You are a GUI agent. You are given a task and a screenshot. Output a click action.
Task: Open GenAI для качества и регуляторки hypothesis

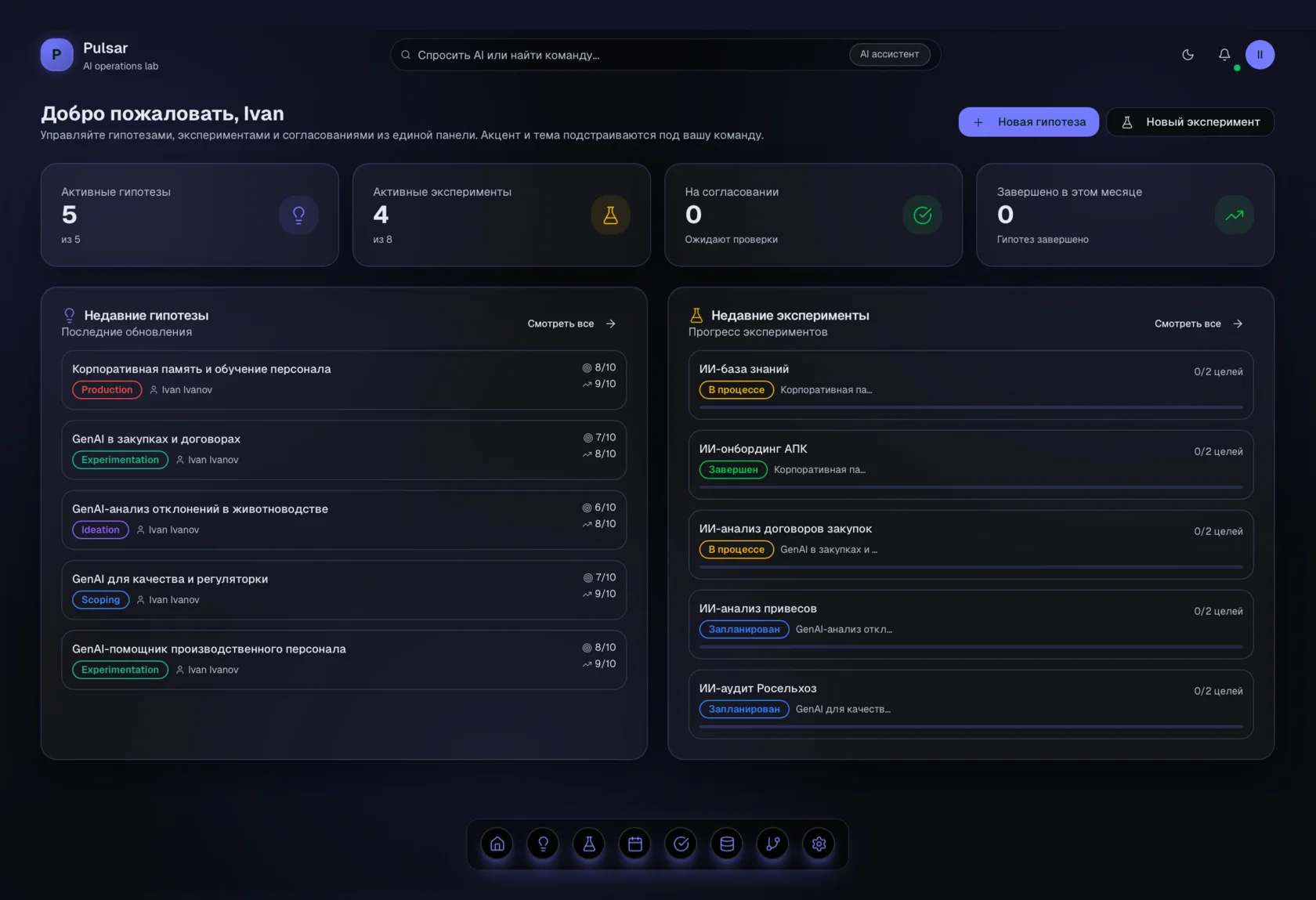coord(344,589)
